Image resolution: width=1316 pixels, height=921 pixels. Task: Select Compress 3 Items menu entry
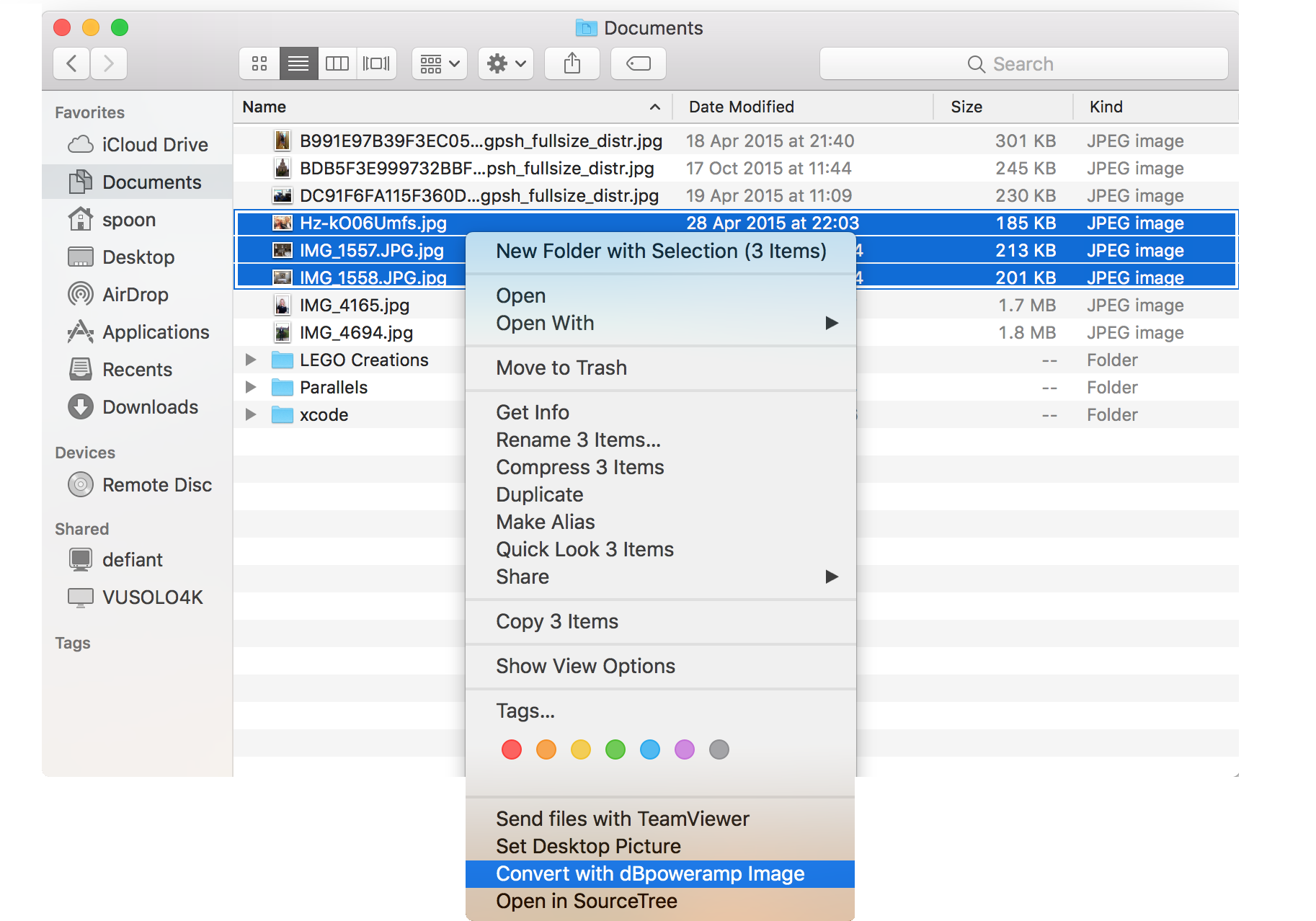click(579, 468)
